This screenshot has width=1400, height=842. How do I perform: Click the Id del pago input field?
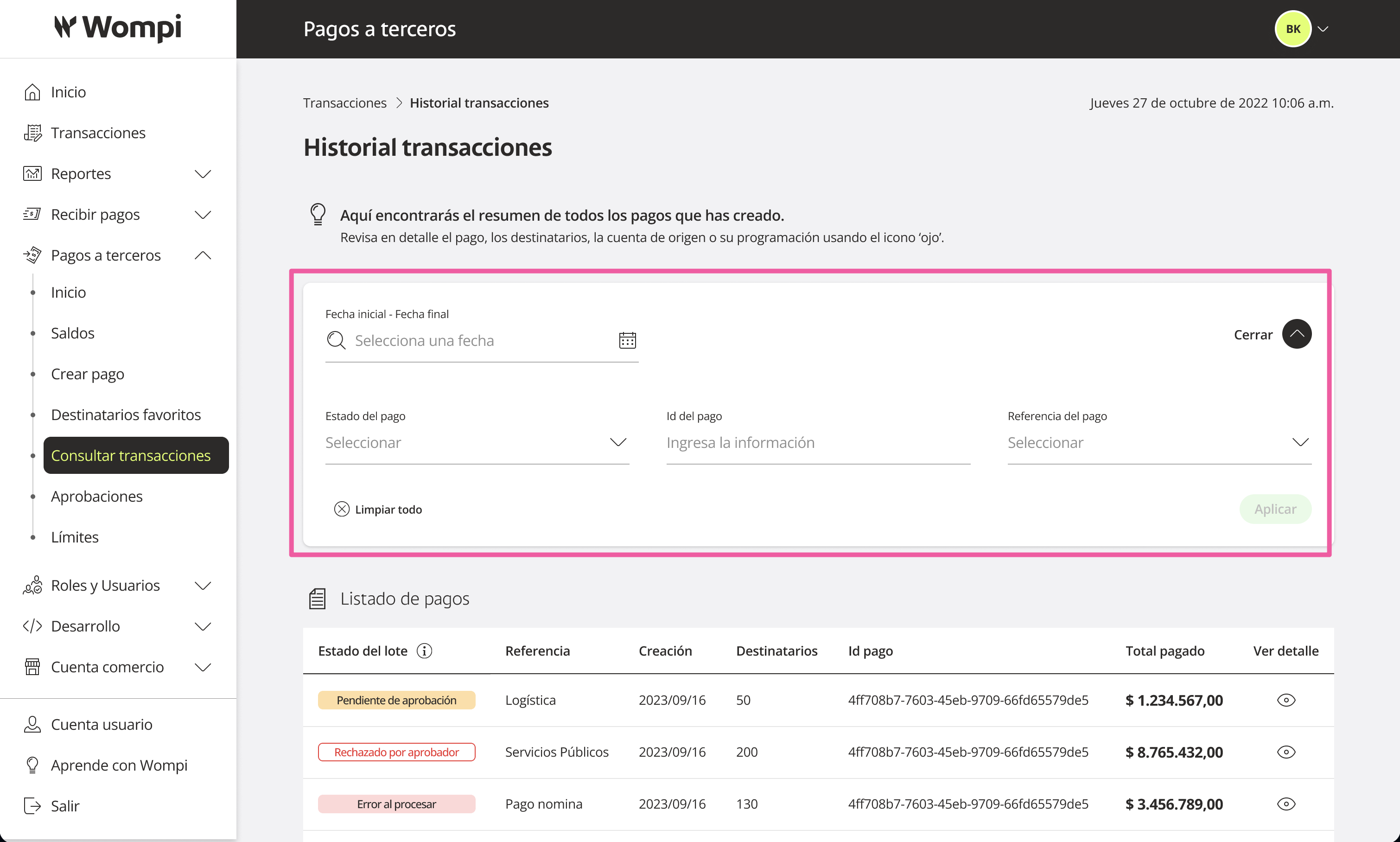[x=818, y=443]
